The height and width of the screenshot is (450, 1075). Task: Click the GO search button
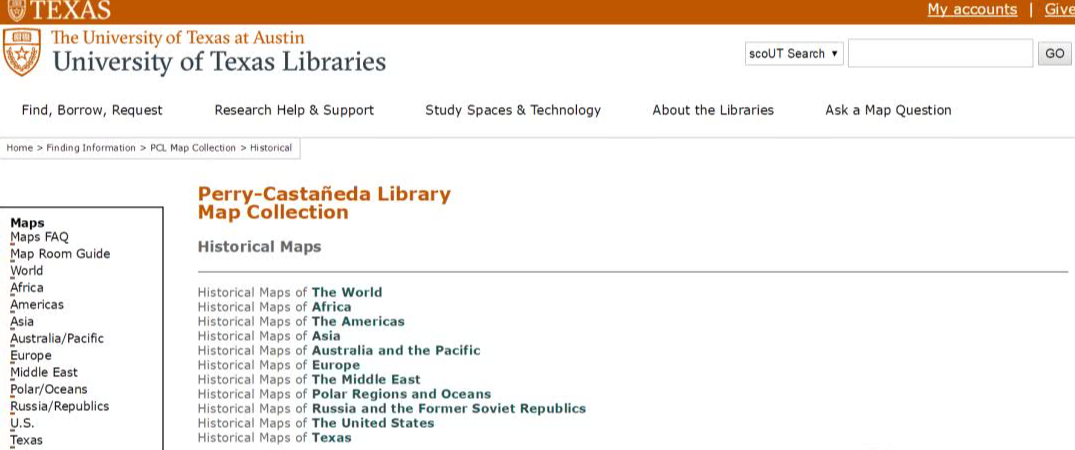[x=1054, y=54]
